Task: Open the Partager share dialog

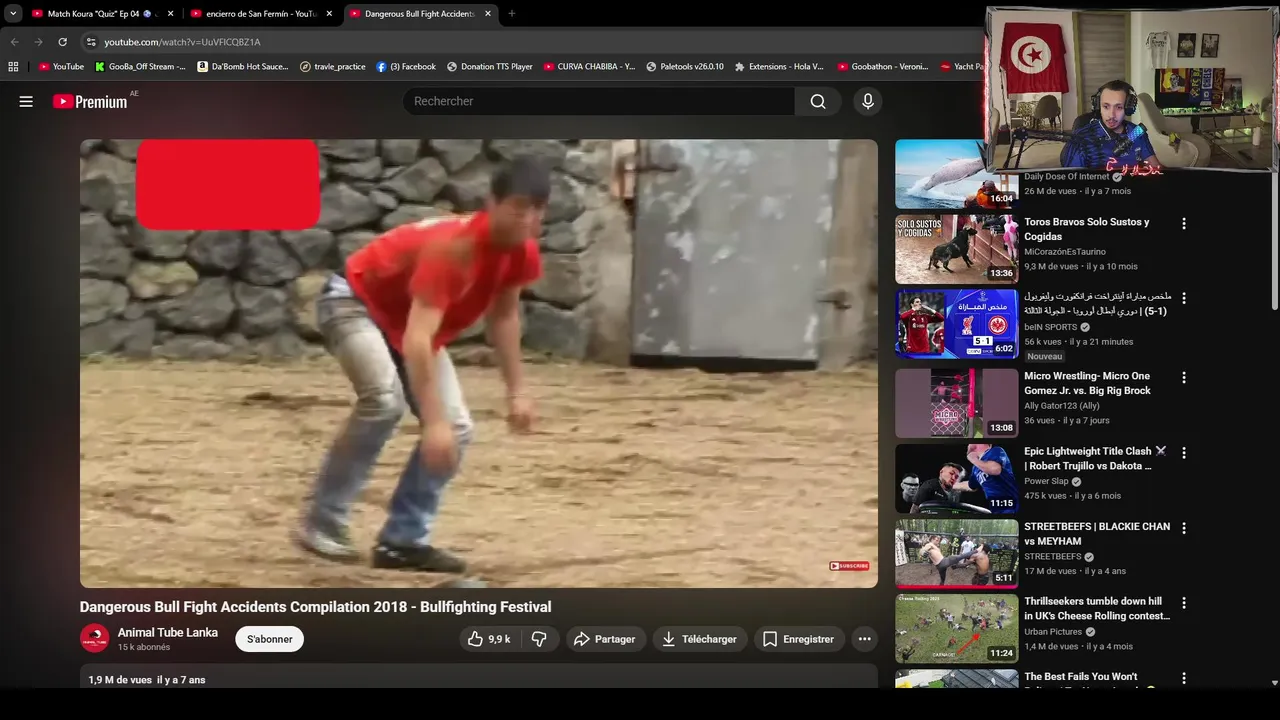Action: pyautogui.click(x=605, y=639)
